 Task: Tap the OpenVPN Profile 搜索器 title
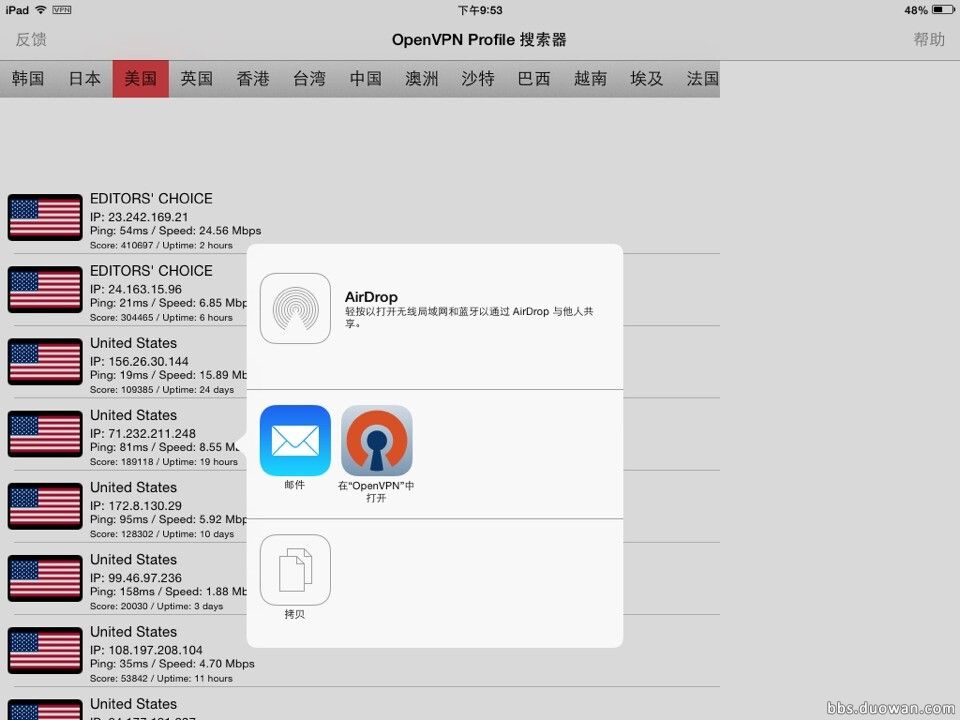pos(479,40)
